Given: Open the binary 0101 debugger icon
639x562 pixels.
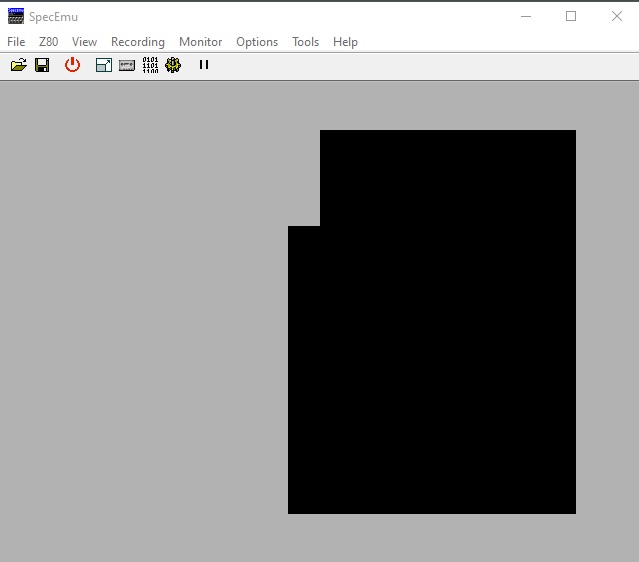Looking at the screenshot, I should (150, 65).
